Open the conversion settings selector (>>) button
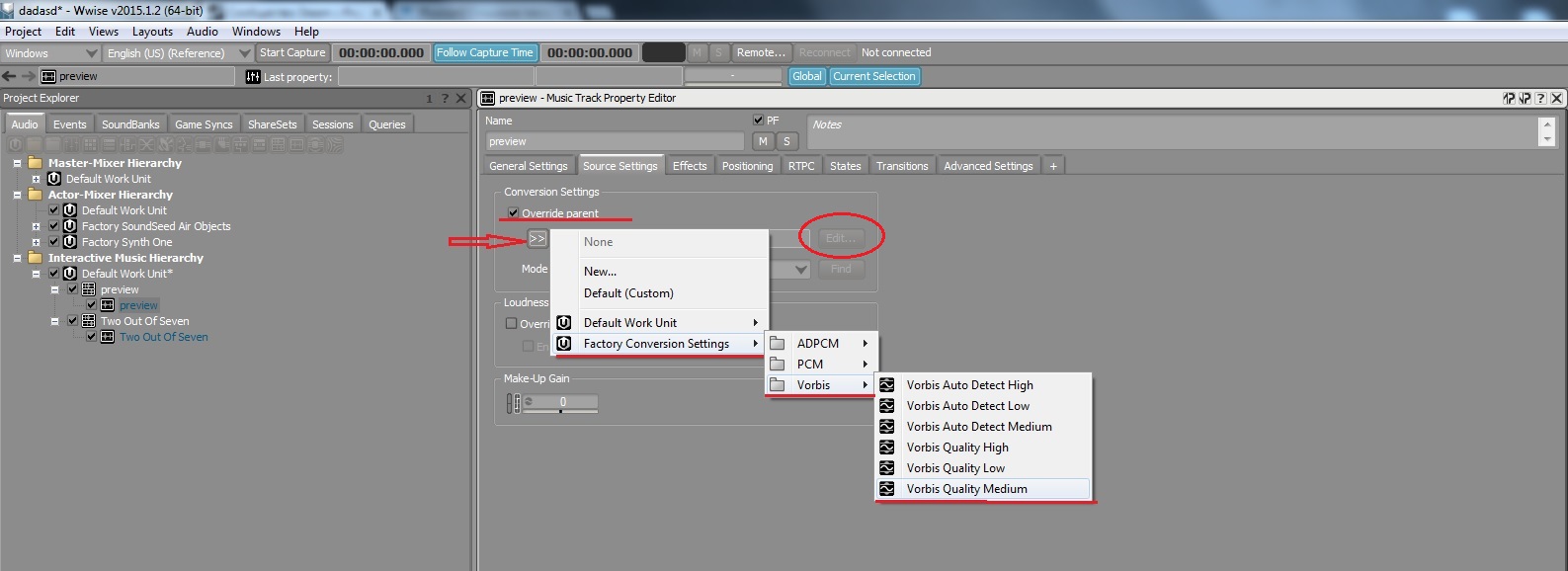 [537, 239]
